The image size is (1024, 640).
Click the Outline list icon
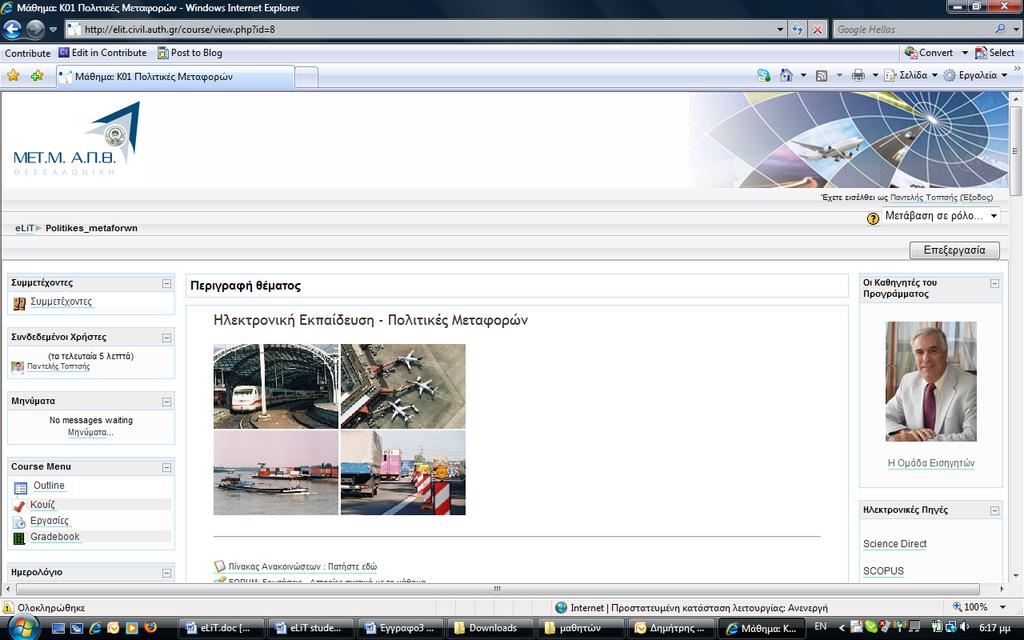coord(20,487)
